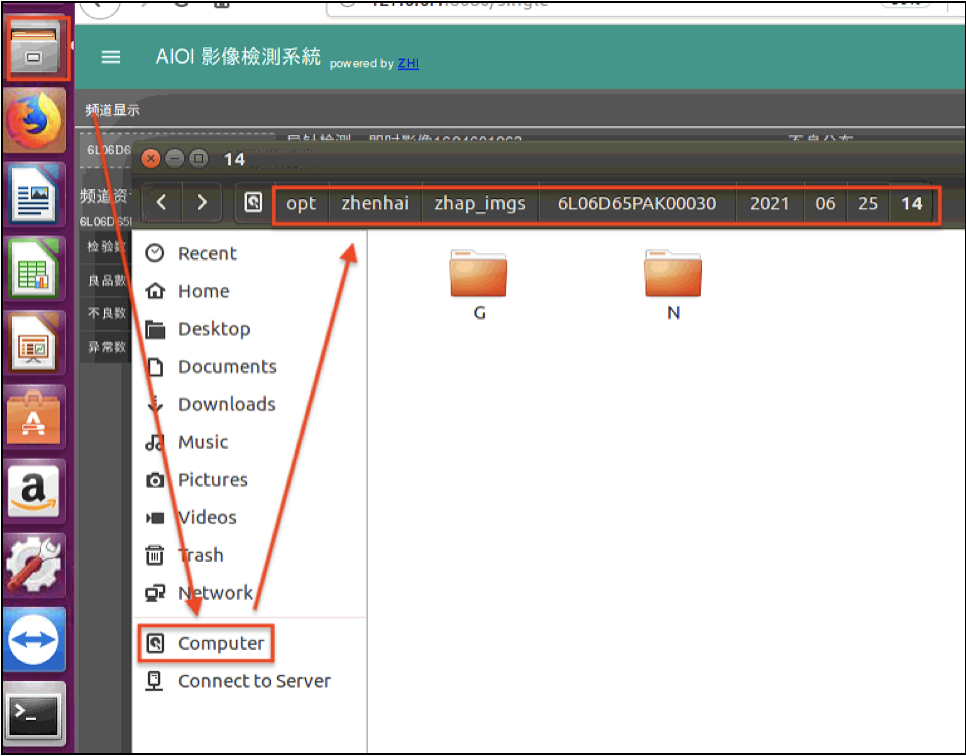Click the hamburger menu in AIOI header

click(x=111, y=58)
